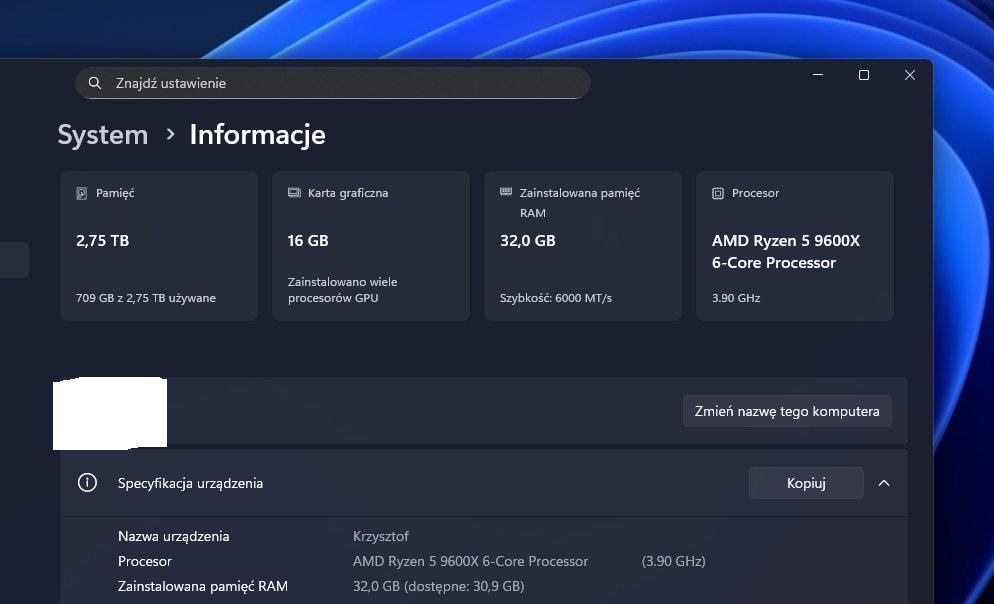Open the Karta graficzna 16 GB card
Screen dimensions: 994x604
click(371, 246)
